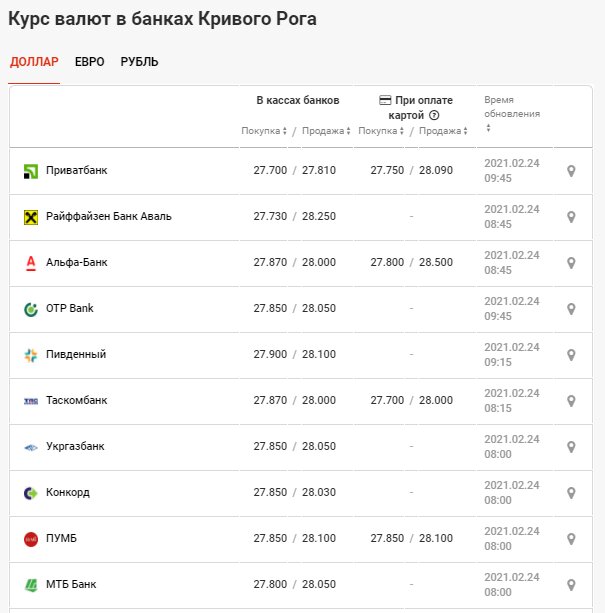Open map location pin for Райффайзен Банк Аваль
Image resolution: width=605 pixels, height=613 pixels.
tap(571, 217)
